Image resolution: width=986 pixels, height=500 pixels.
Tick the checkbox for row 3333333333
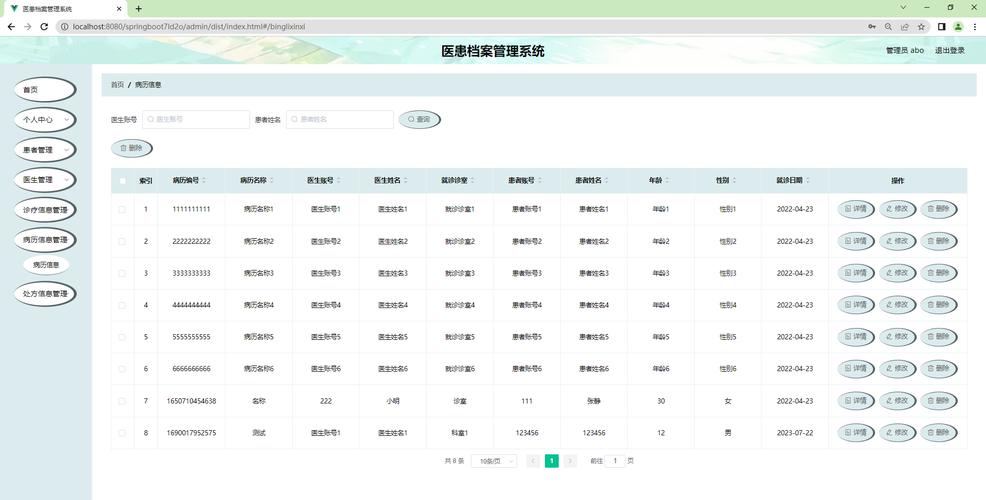point(122,274)
